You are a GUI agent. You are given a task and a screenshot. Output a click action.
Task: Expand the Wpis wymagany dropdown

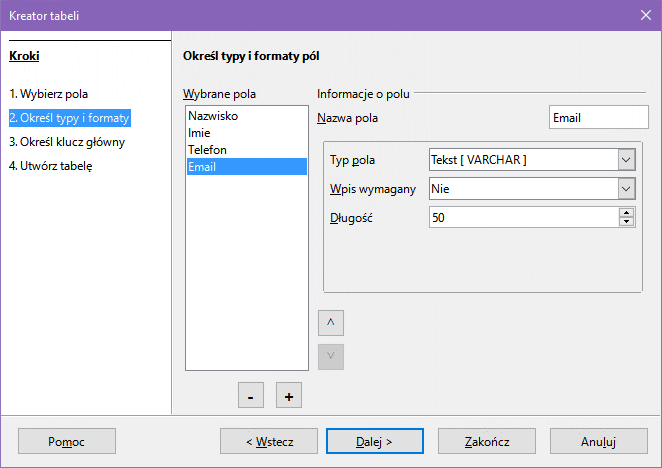tap(626, 188)
